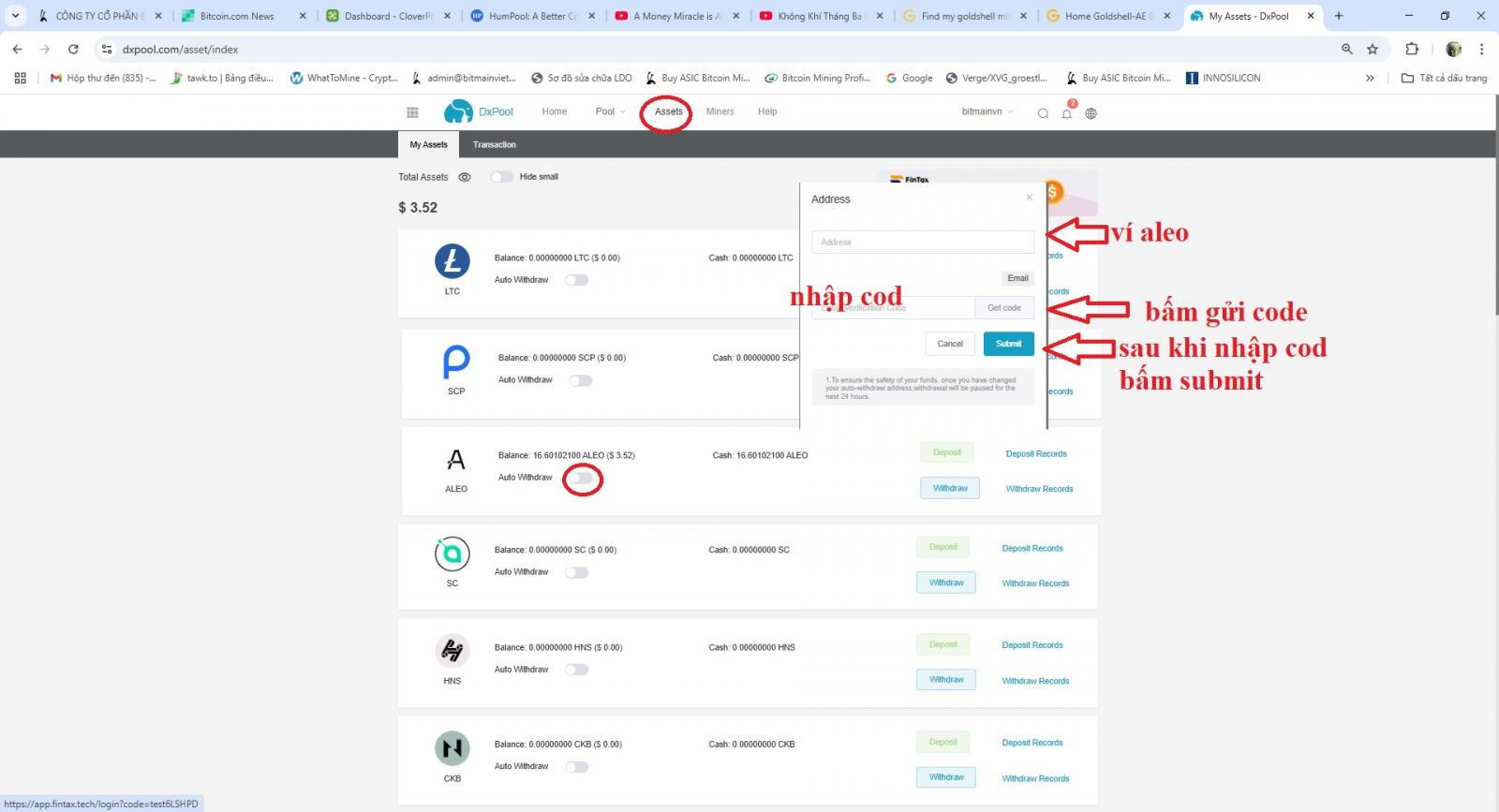The width and height of the screenshot is (1499, 812).
Task: Open the notifications bell icon
Action: click(1066, 113)
